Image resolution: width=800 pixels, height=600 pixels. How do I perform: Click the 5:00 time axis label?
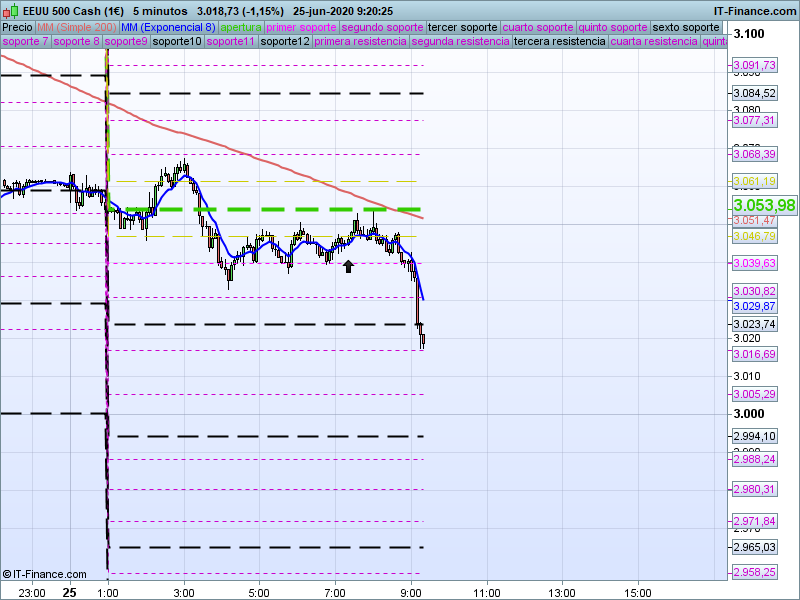pyautogui.click(x=259, y=593)
